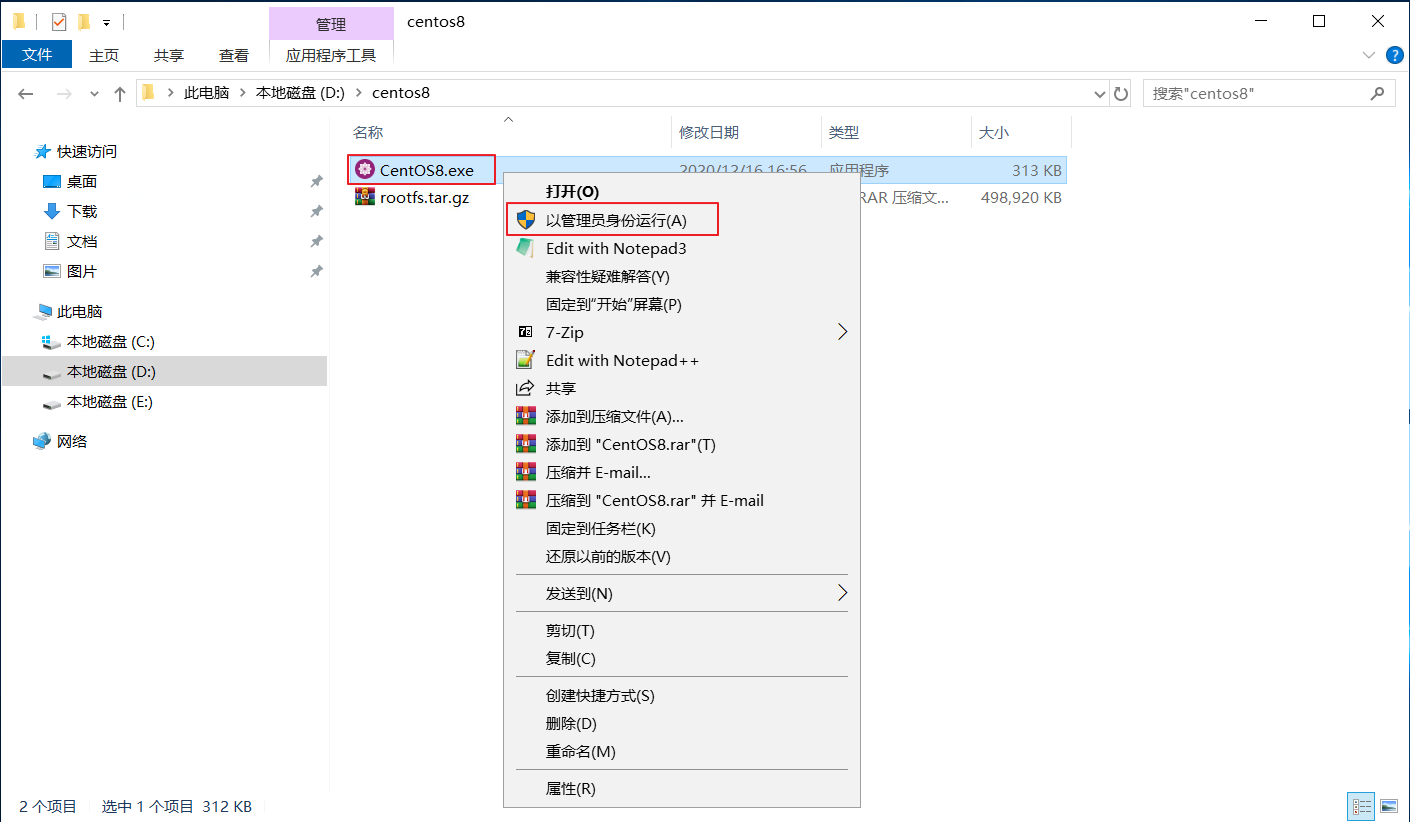Go forward with the forward arrow
Image resolution: width=1410 pixels, height=822 pixels.
tap(64, 93)
